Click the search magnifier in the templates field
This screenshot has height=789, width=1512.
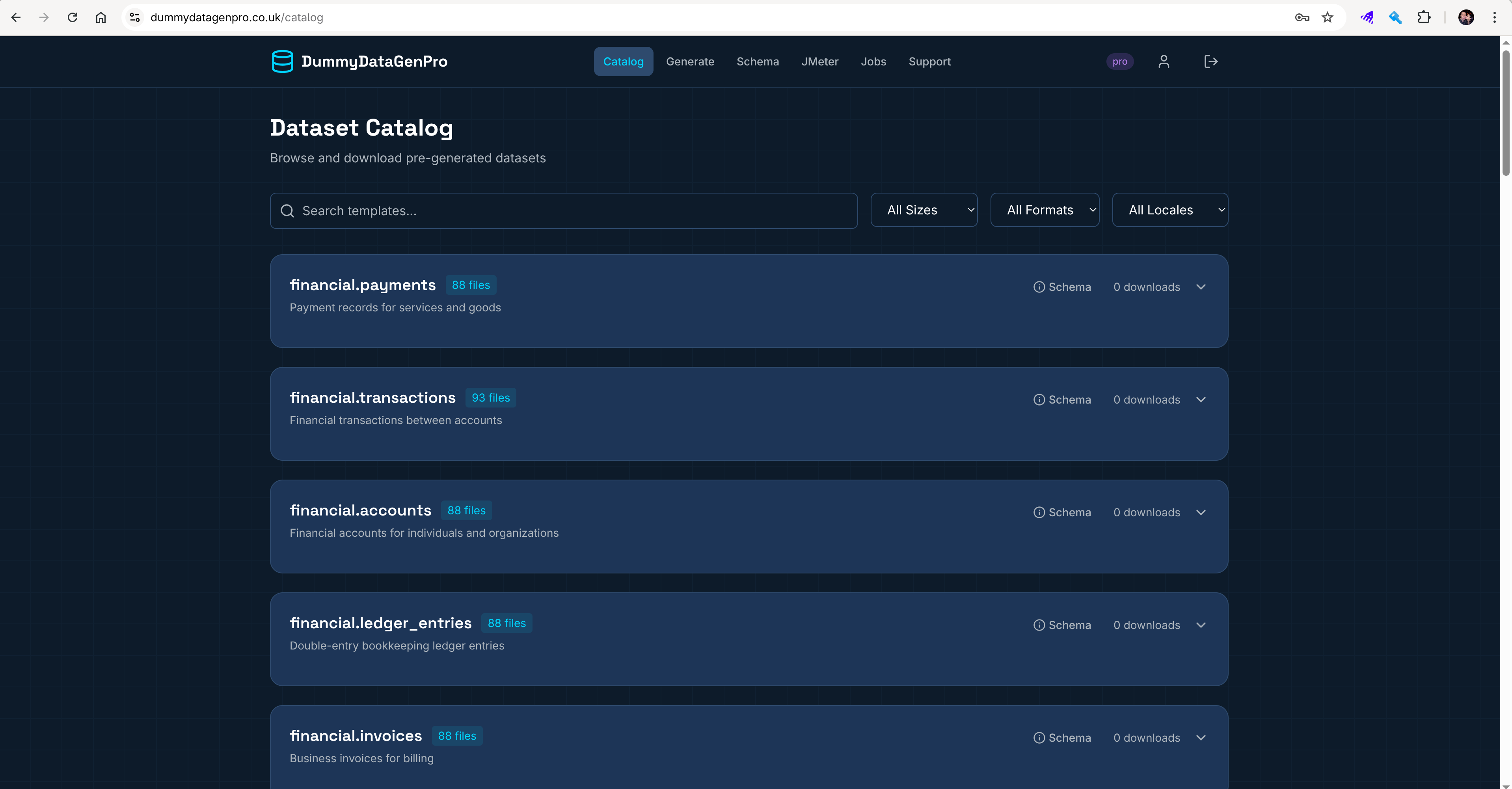[x=288, y=211]
